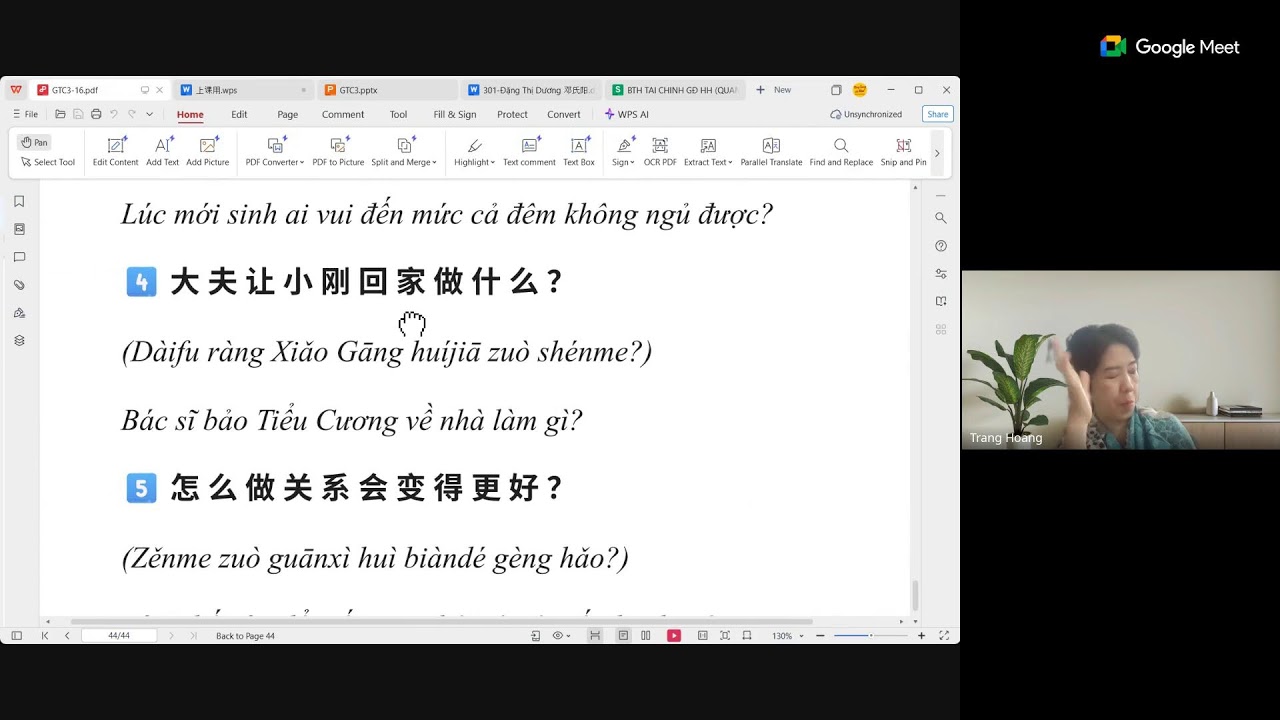Run OCR PDF
Screen dimensions: 1280x720
click(x=660, y=152)
